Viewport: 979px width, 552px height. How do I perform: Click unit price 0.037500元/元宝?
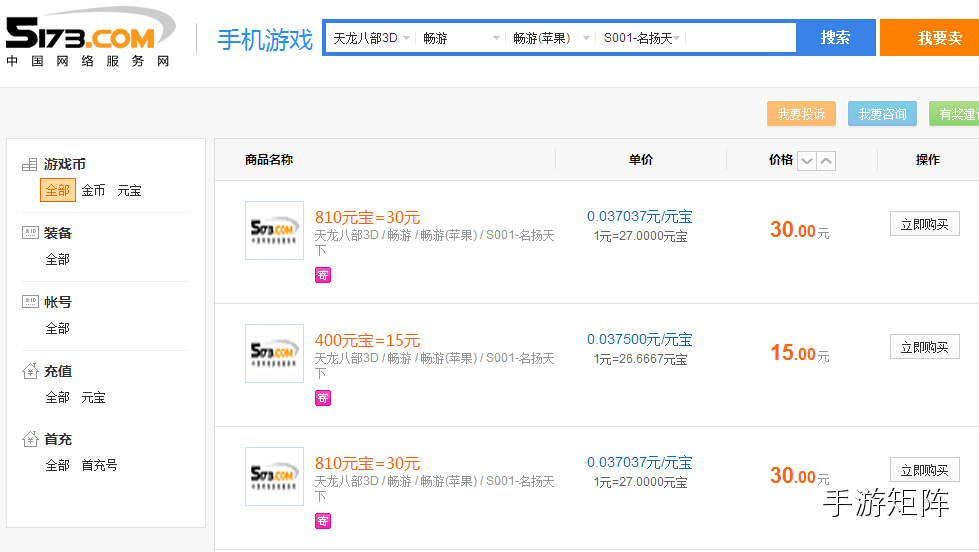(x=640, y=340)
